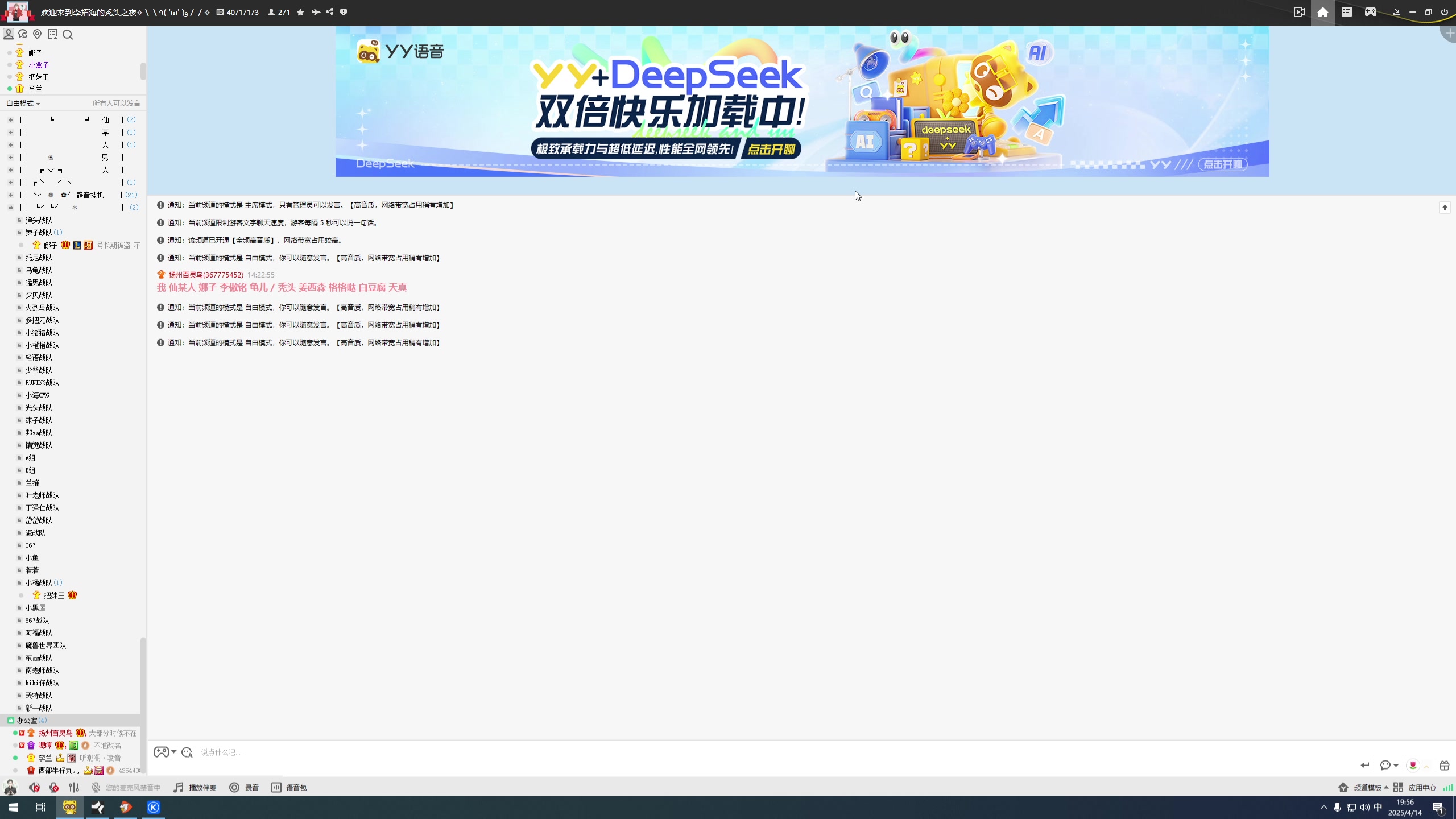Click 播放伴奏 accompaniment button
The image size is (1456, 819).
195,788
